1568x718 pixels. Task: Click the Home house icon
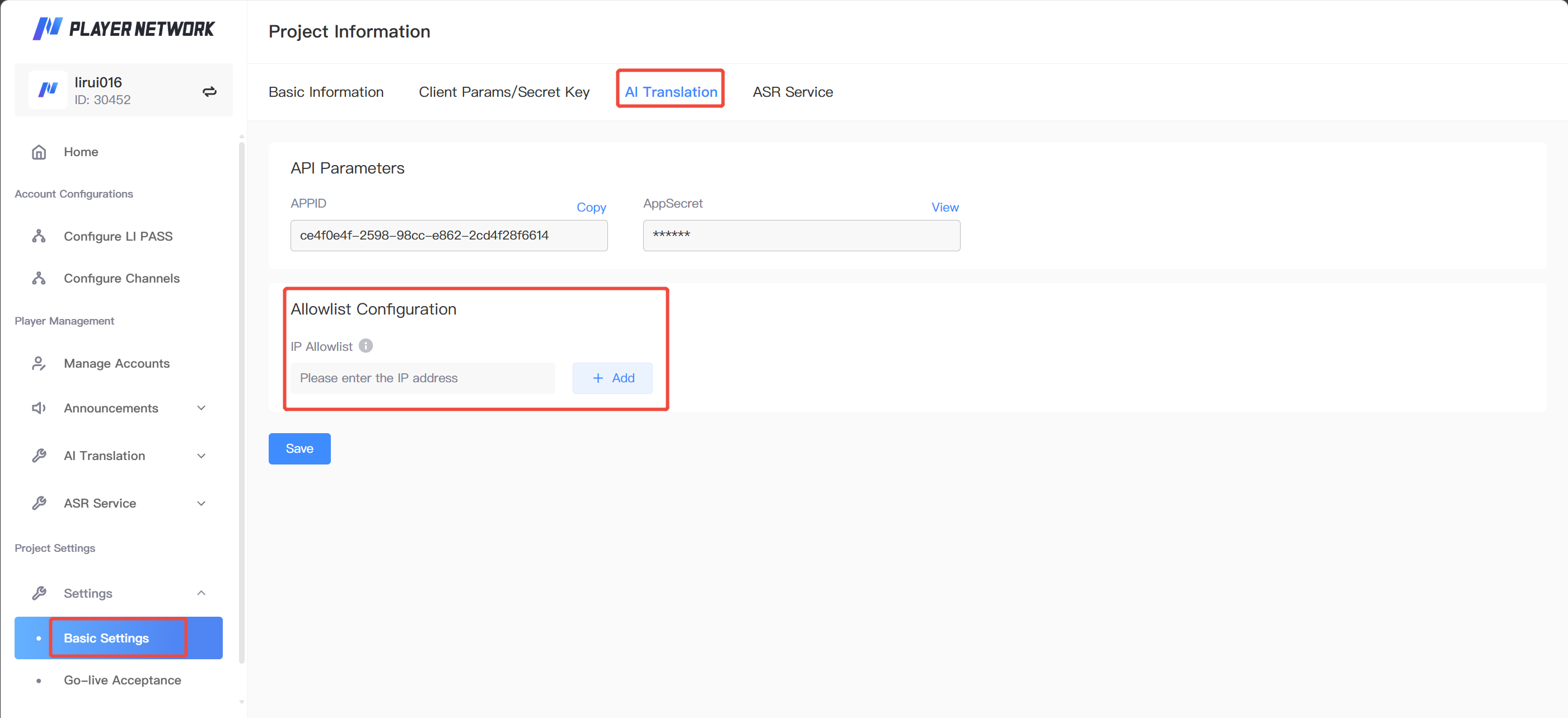[x=39, y=152]
